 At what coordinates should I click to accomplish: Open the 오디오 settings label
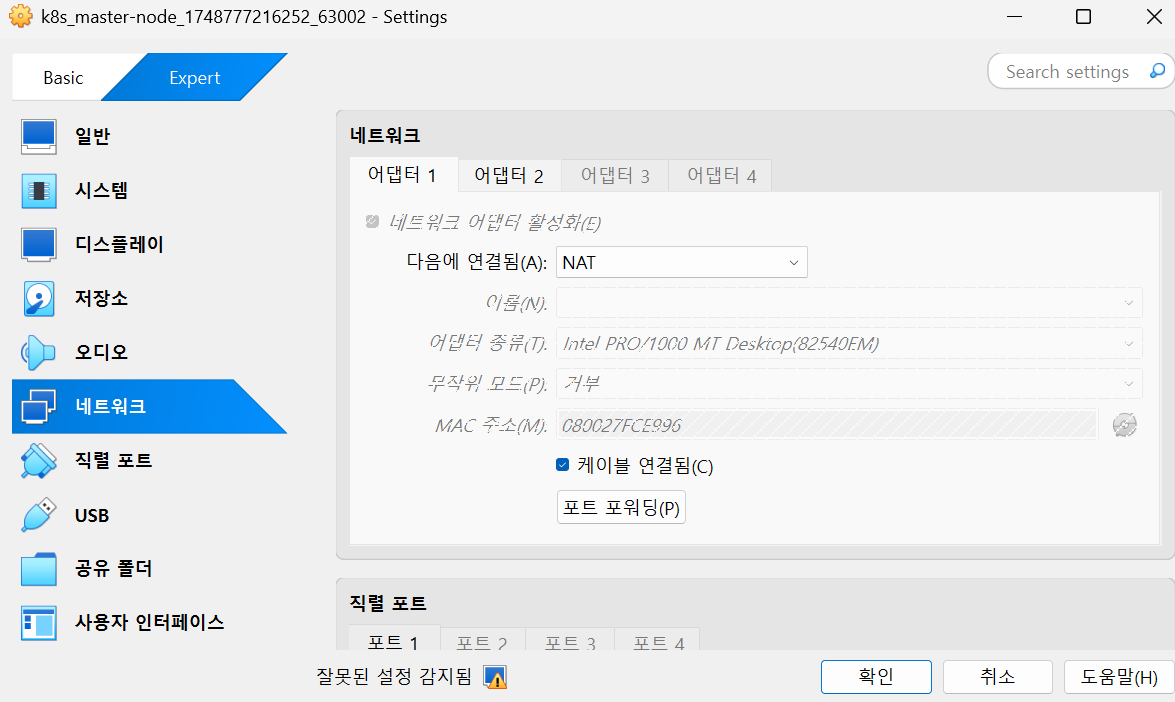[x=101, y=352]
